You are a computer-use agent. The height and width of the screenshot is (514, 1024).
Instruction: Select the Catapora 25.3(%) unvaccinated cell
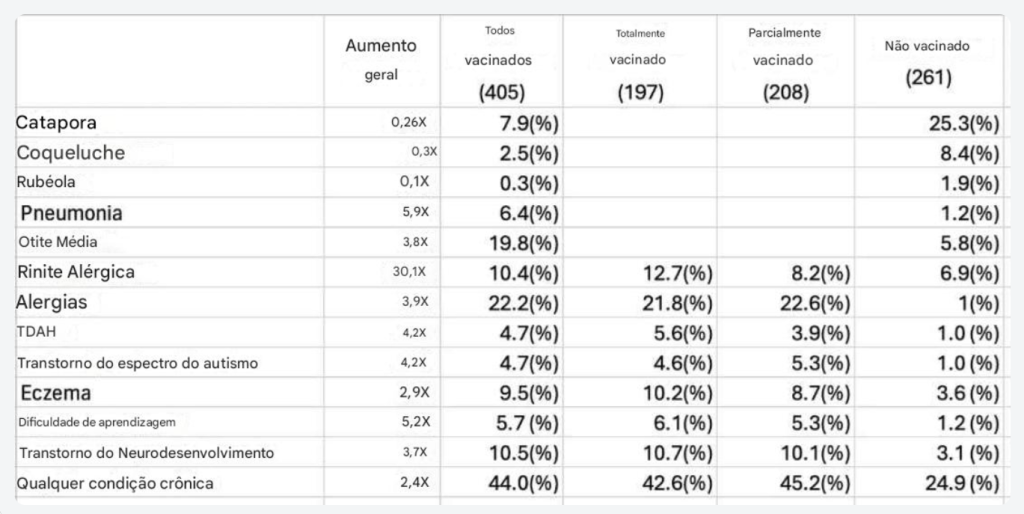point(964,123)
